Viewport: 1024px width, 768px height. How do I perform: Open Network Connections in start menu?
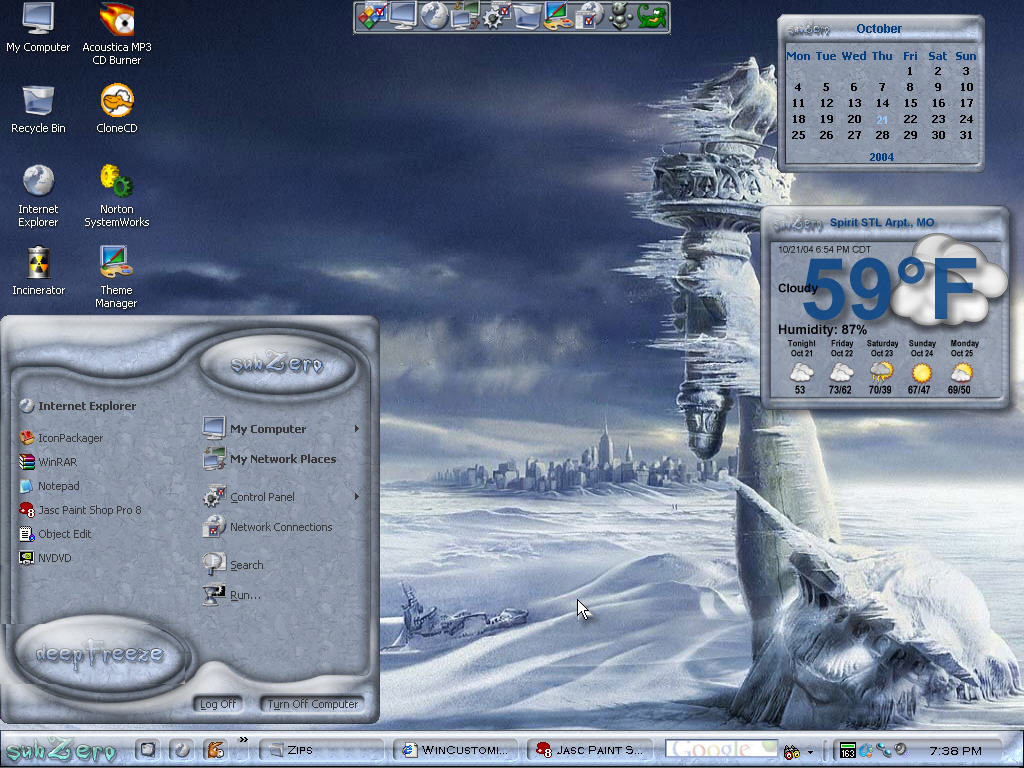point(268,526)
